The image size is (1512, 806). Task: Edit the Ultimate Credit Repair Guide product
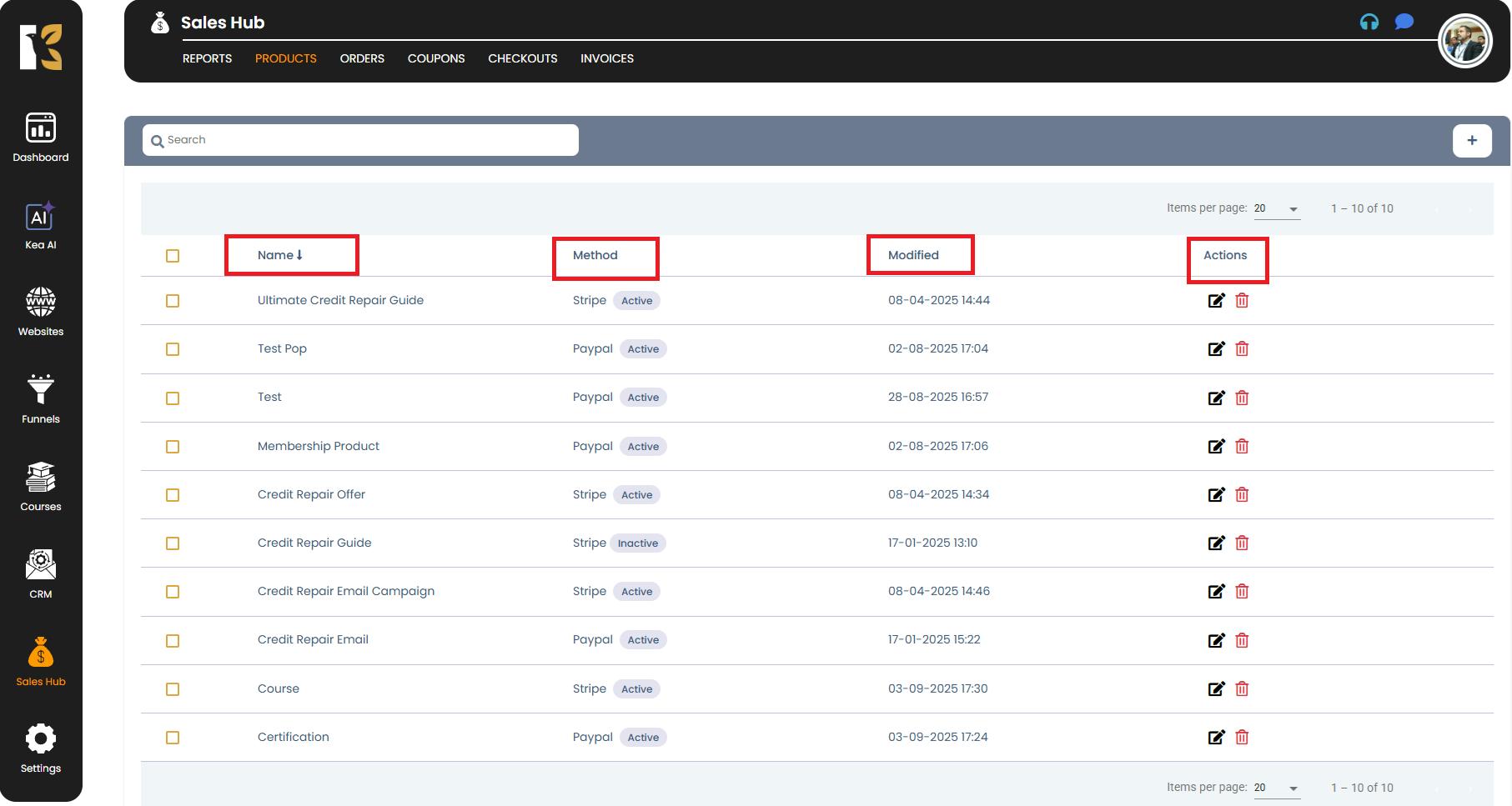tap(1216, 301)
